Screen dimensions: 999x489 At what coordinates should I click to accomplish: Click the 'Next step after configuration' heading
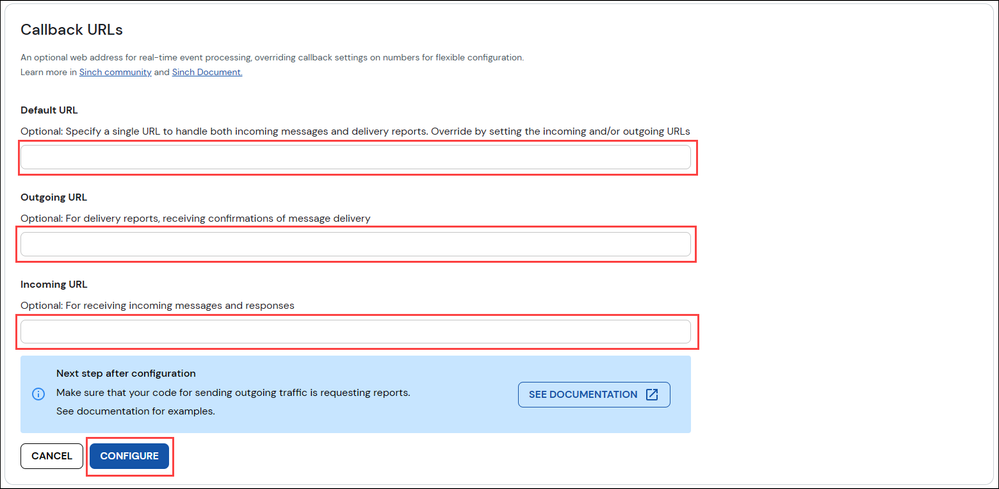point(126,374)
